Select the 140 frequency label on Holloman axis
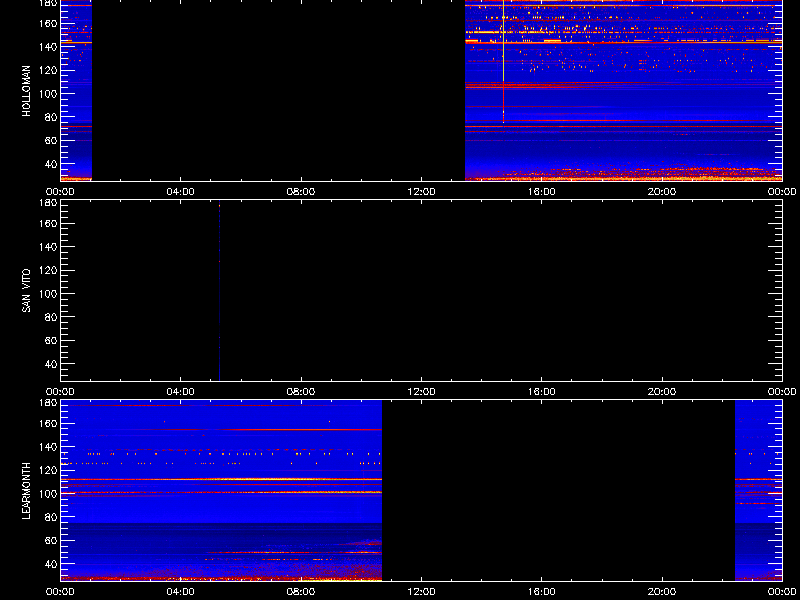Viewport: 800px width, 600px height. point(47,47)
